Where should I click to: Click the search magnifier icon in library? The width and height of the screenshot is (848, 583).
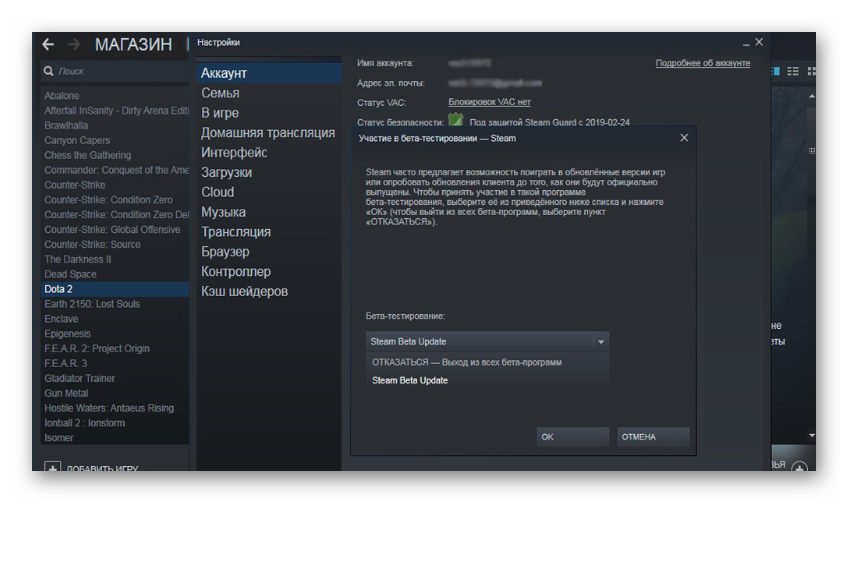48,72
